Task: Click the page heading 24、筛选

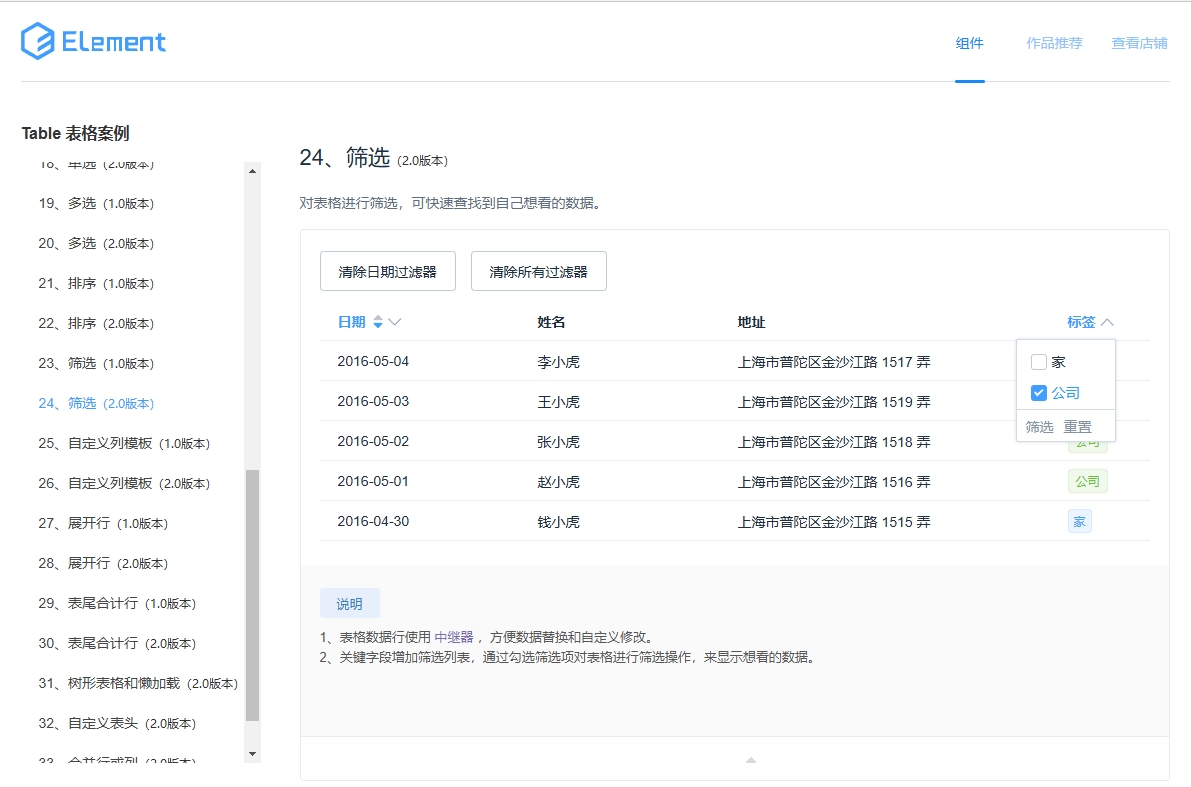Action: tap(345, 157)
